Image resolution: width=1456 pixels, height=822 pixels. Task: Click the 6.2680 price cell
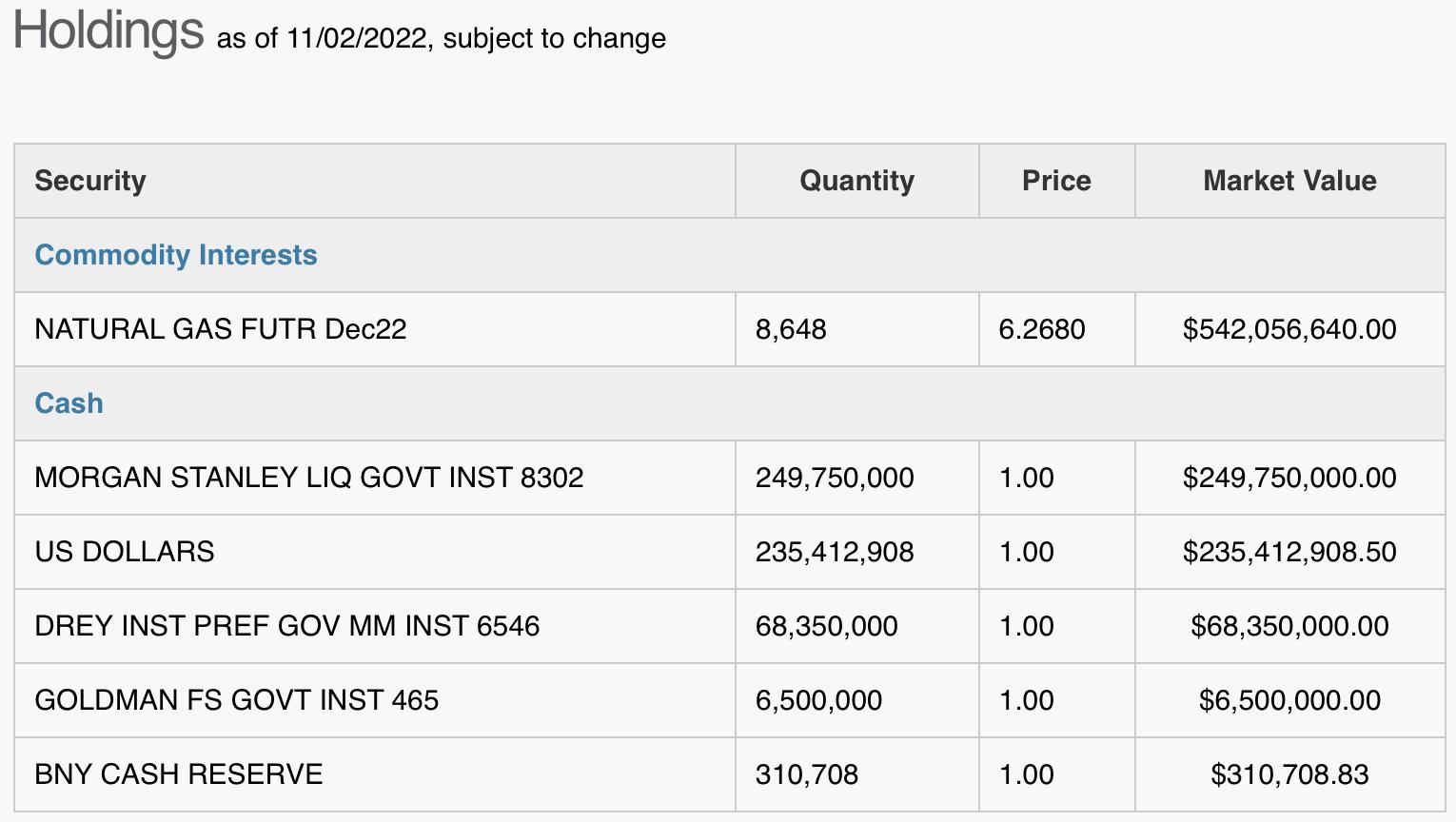pos(1042,329)
